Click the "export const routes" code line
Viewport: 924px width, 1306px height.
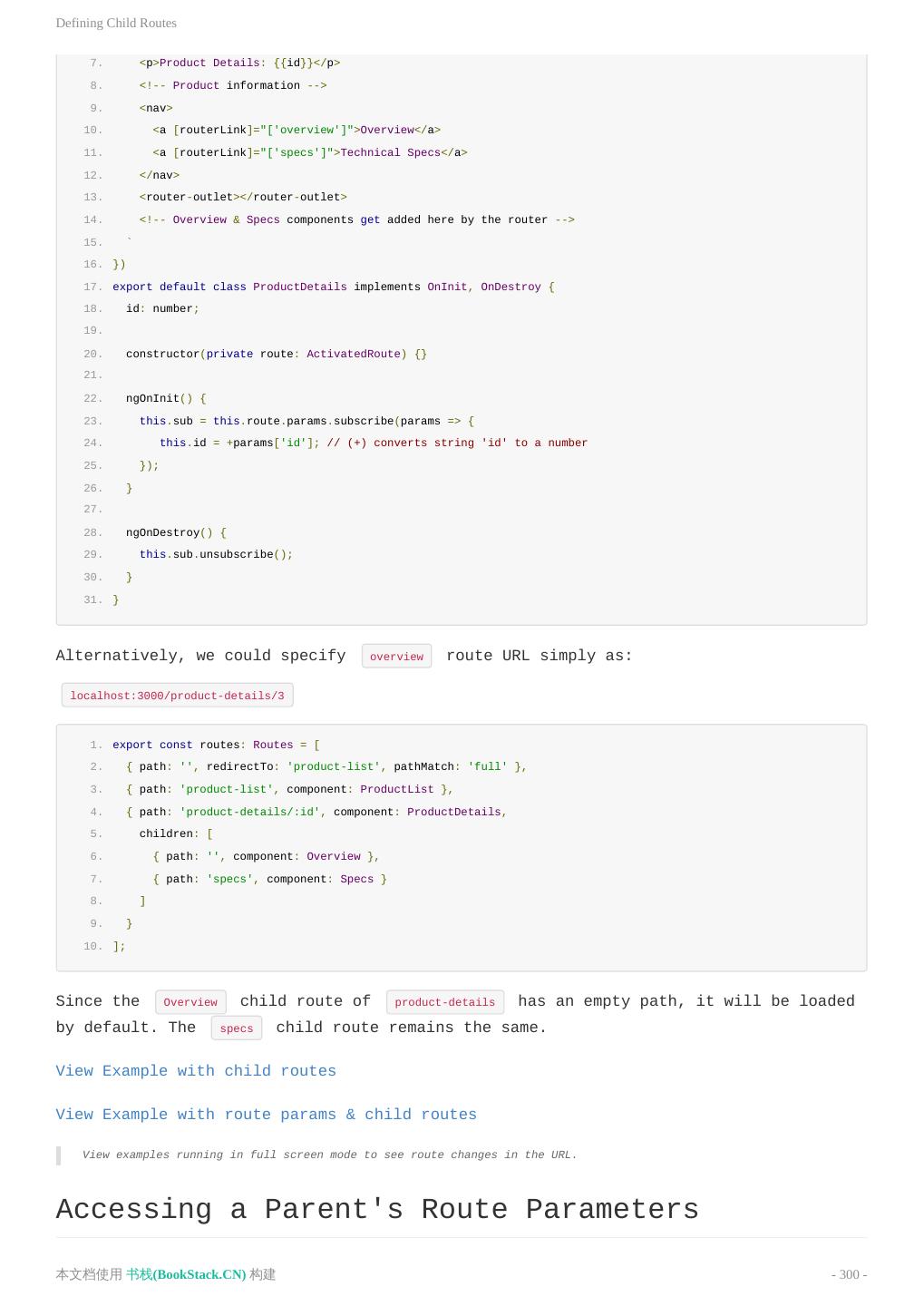pos(216,745)
